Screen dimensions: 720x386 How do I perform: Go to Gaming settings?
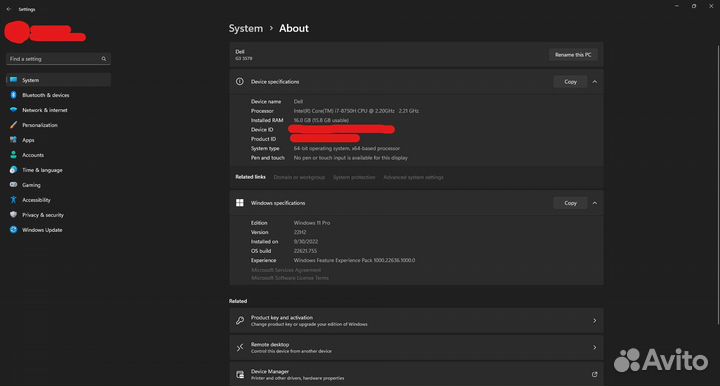[x=58, y=185]
